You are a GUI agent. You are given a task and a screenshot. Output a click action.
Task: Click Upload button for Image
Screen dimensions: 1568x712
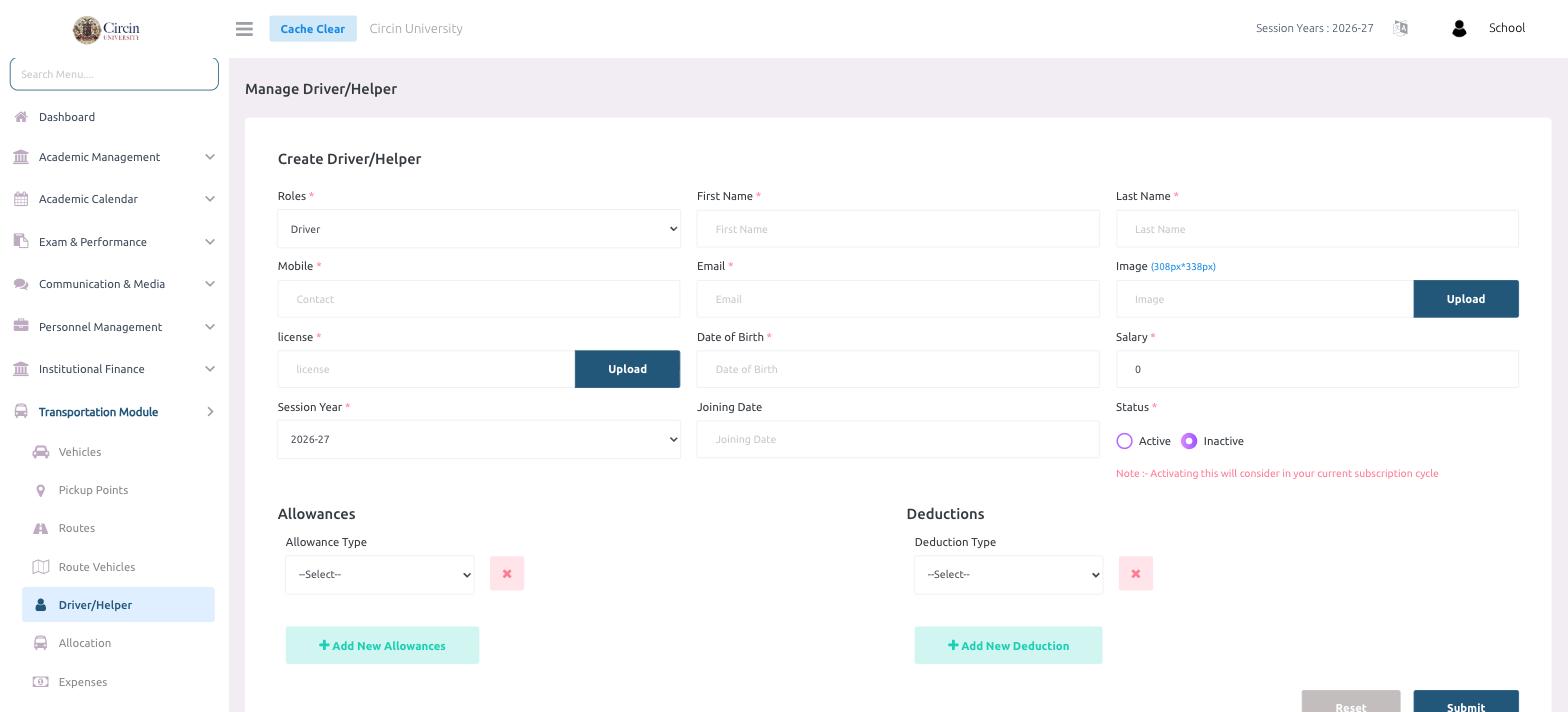1466,299
